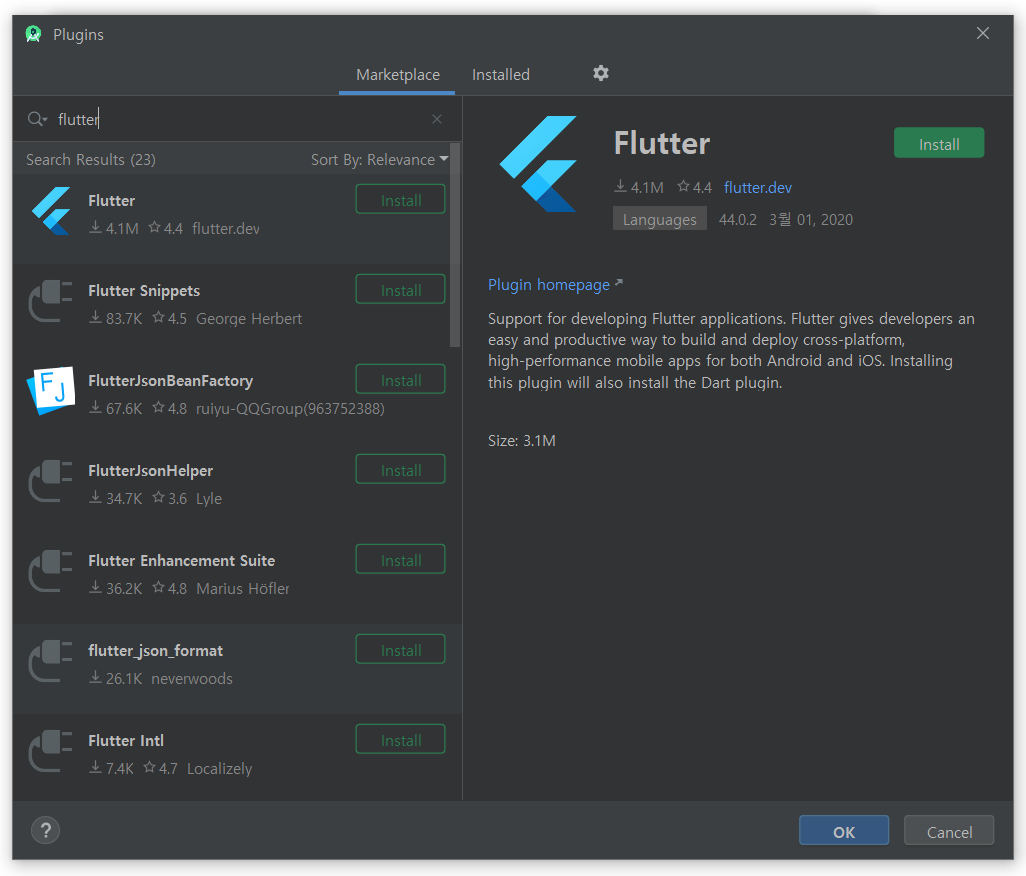1026x876 pixels.
Task: Open help with the question mark button
Action: [x=46, y=831]
